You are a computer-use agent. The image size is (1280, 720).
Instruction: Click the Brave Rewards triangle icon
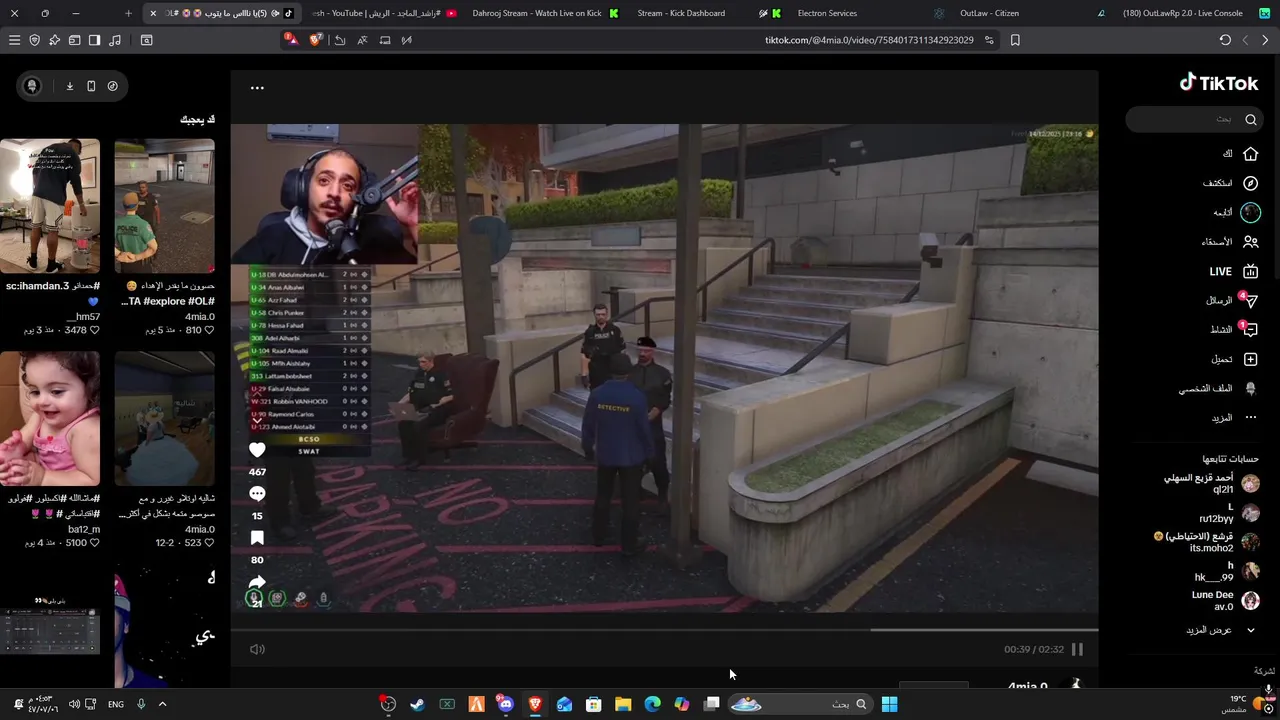(291, 40)
